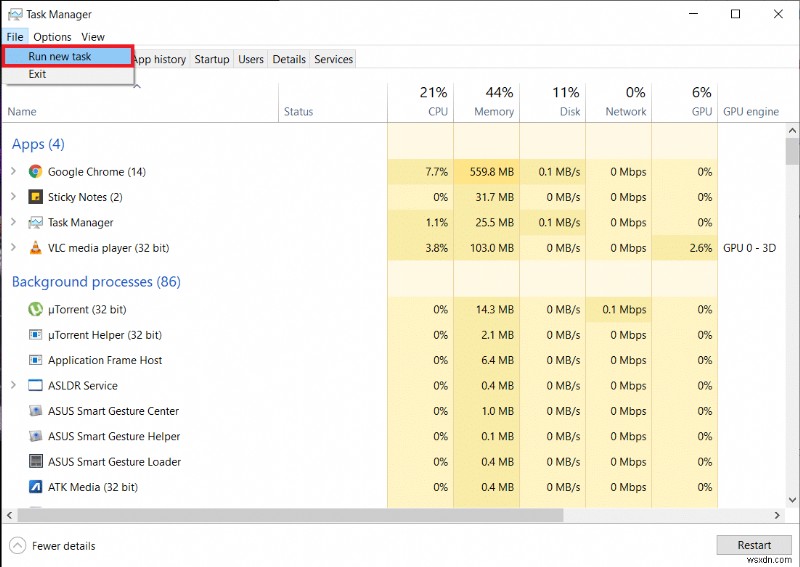Click the horizontal scrollbar thumb
Screen dimensions: 800x567
pyautogui.click(x=290, y=515)
